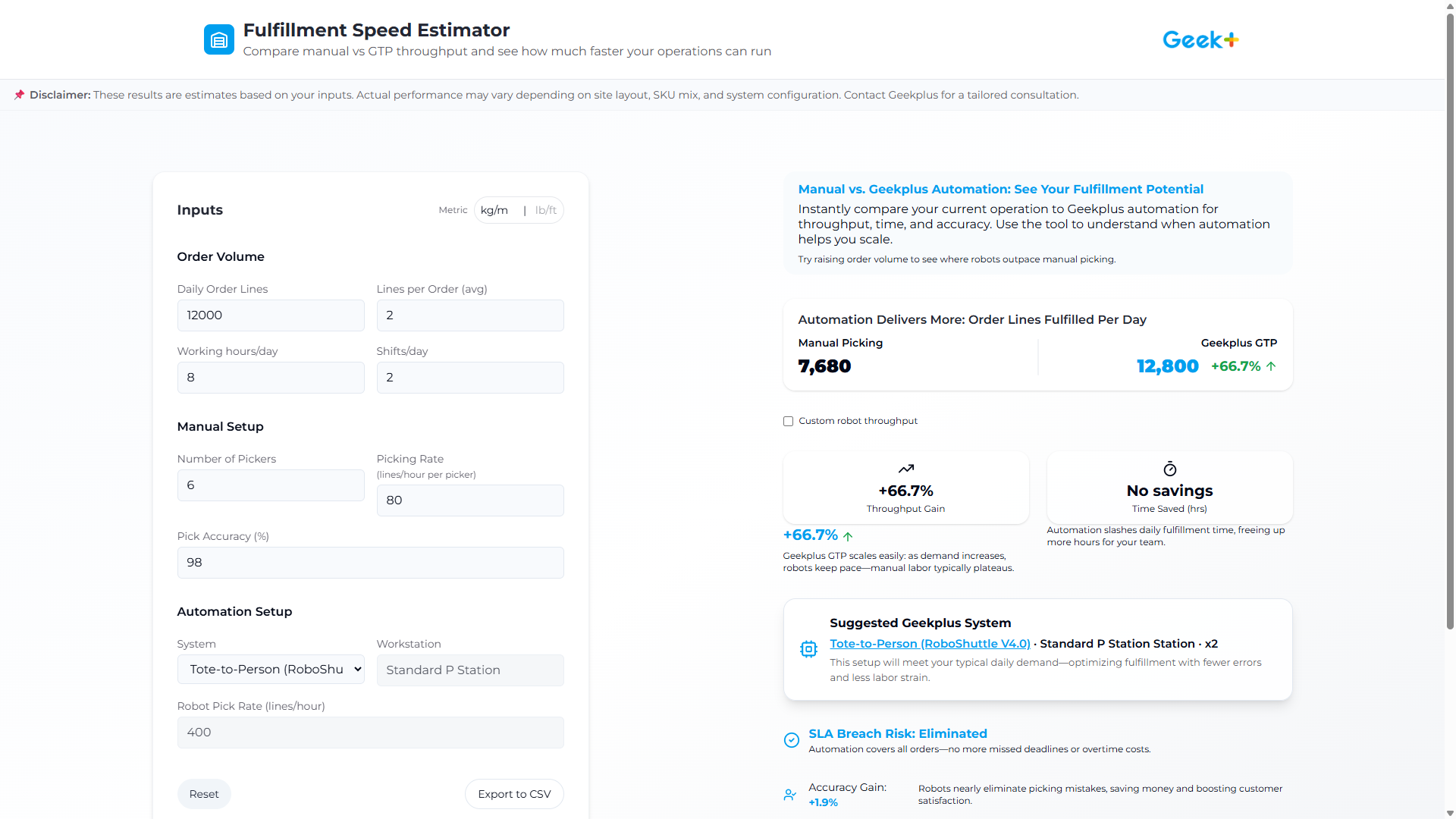1456x819 pixels.
Task: Click the Fulfillment Speed Estimator clipboard icon
Action: click(x=218, y=39)
